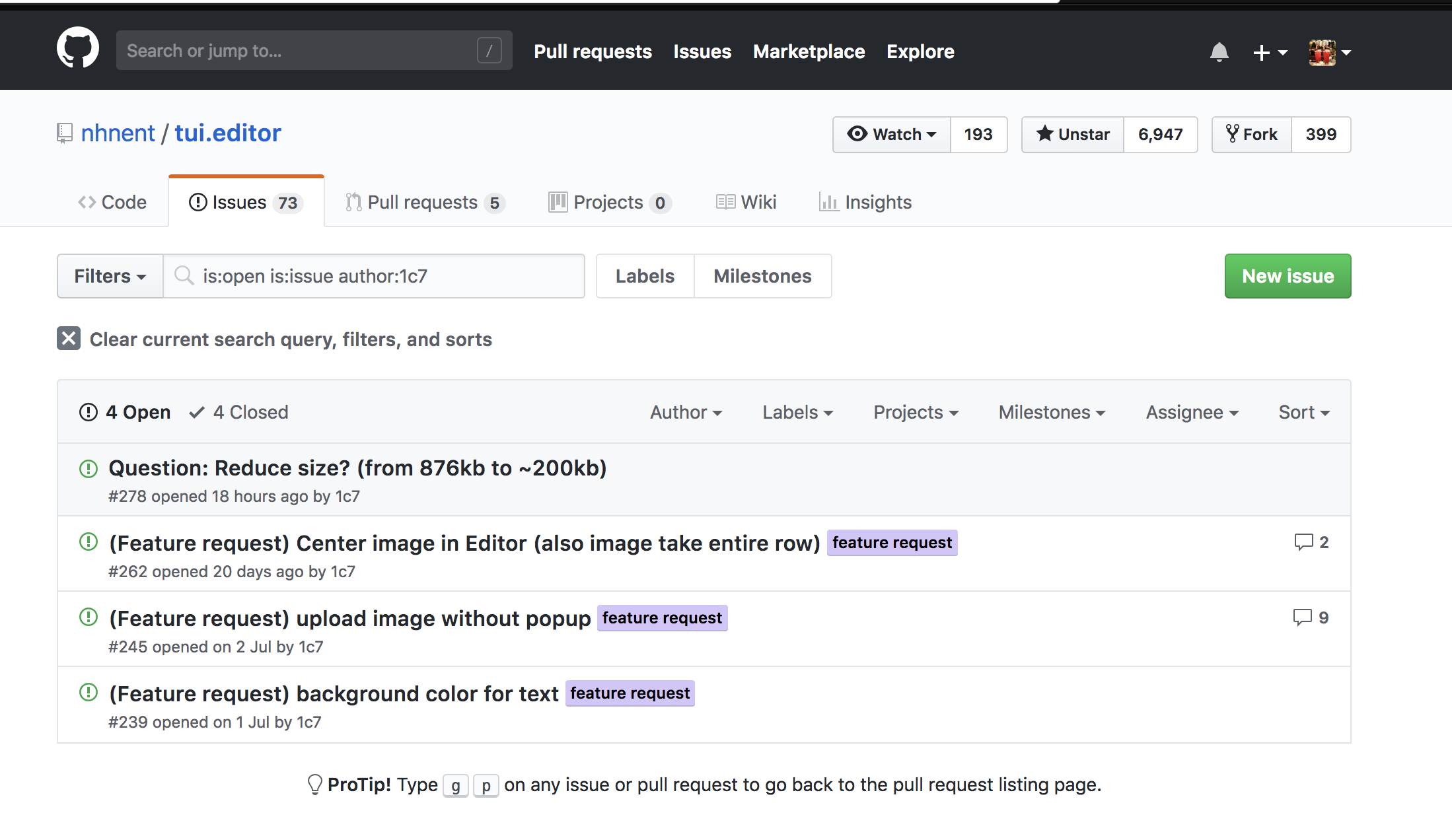Open the Sort dropdown

click(x=1303, y=412)
